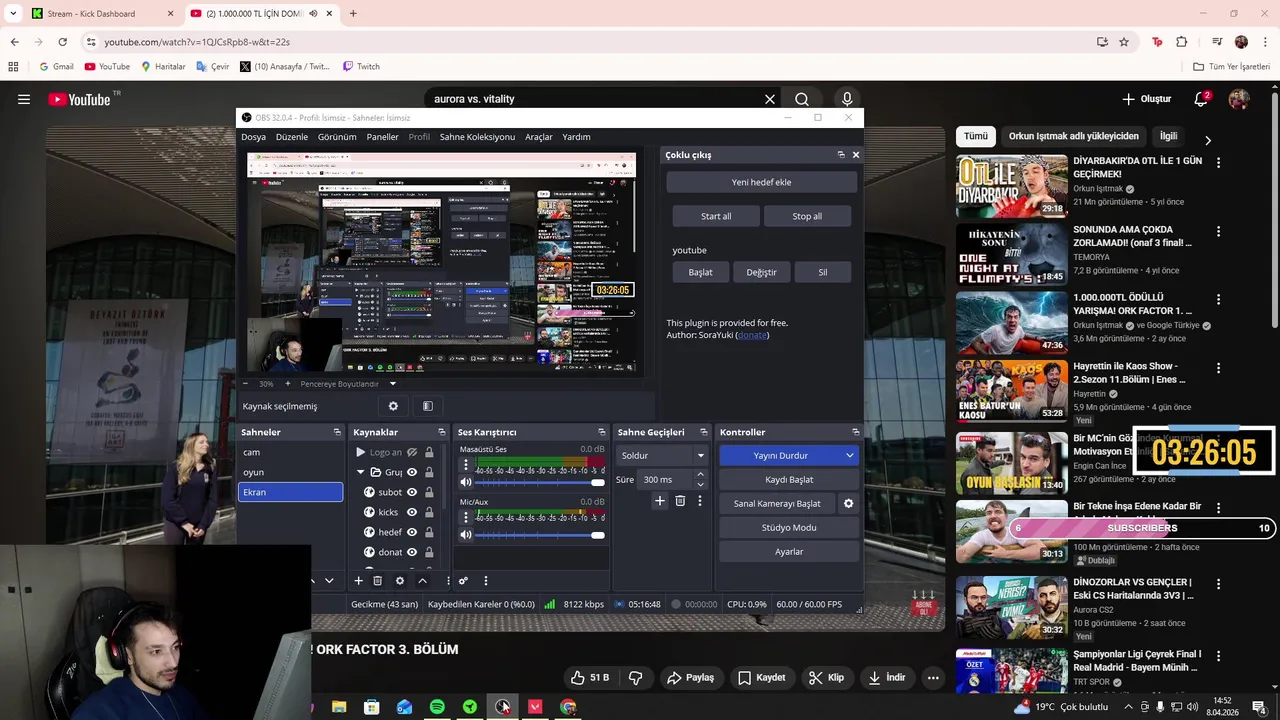This screenshot has width=1280, height=720.
Task: Open YouTube notifications bell
Action: (1202, 99)
